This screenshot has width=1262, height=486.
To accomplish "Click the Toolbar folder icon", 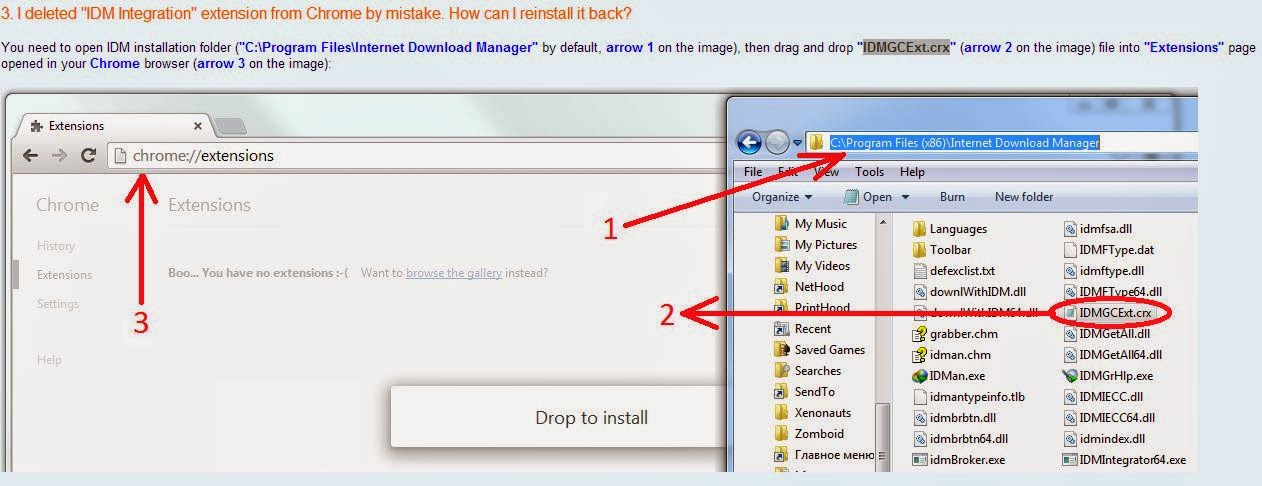I will tap(919, 250).
